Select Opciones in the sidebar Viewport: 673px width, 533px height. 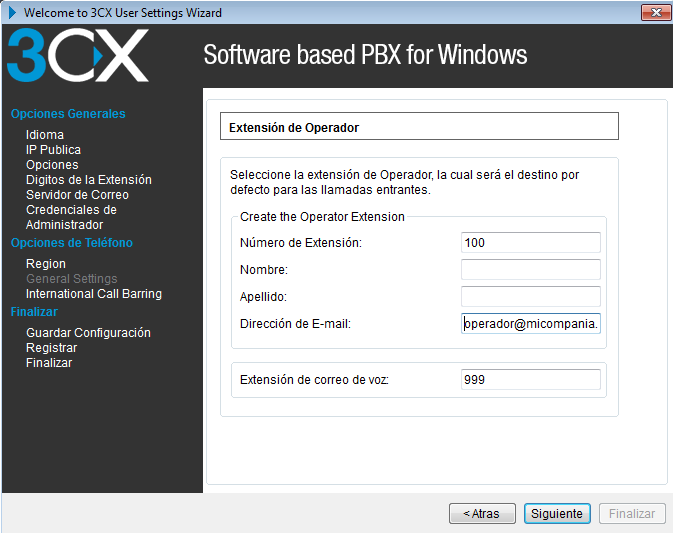(x=52, y=165)
